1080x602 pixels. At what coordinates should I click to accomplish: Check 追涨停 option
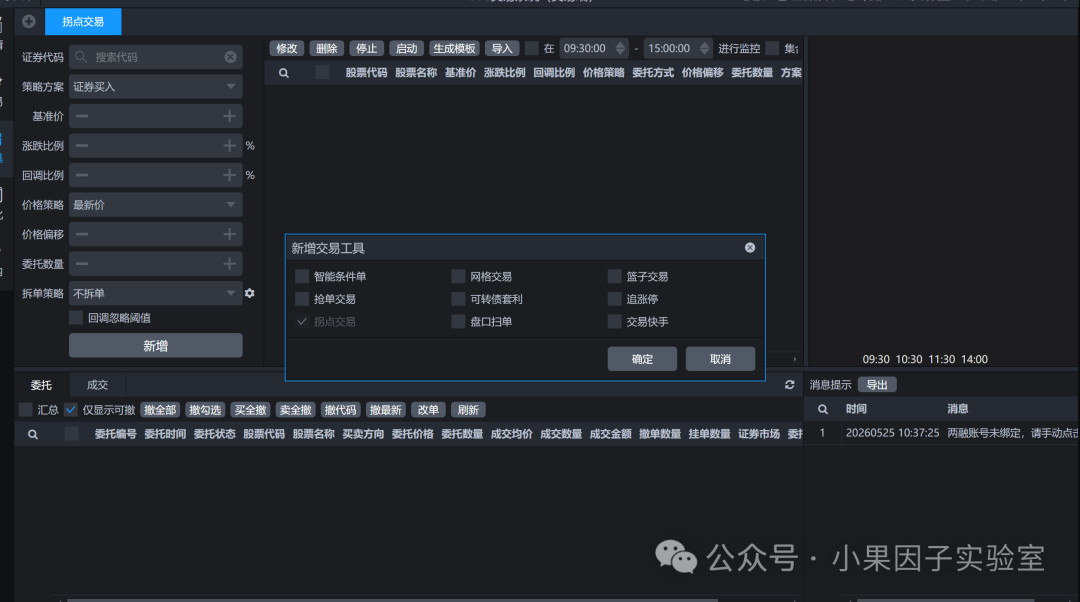[x=614, y=299]
